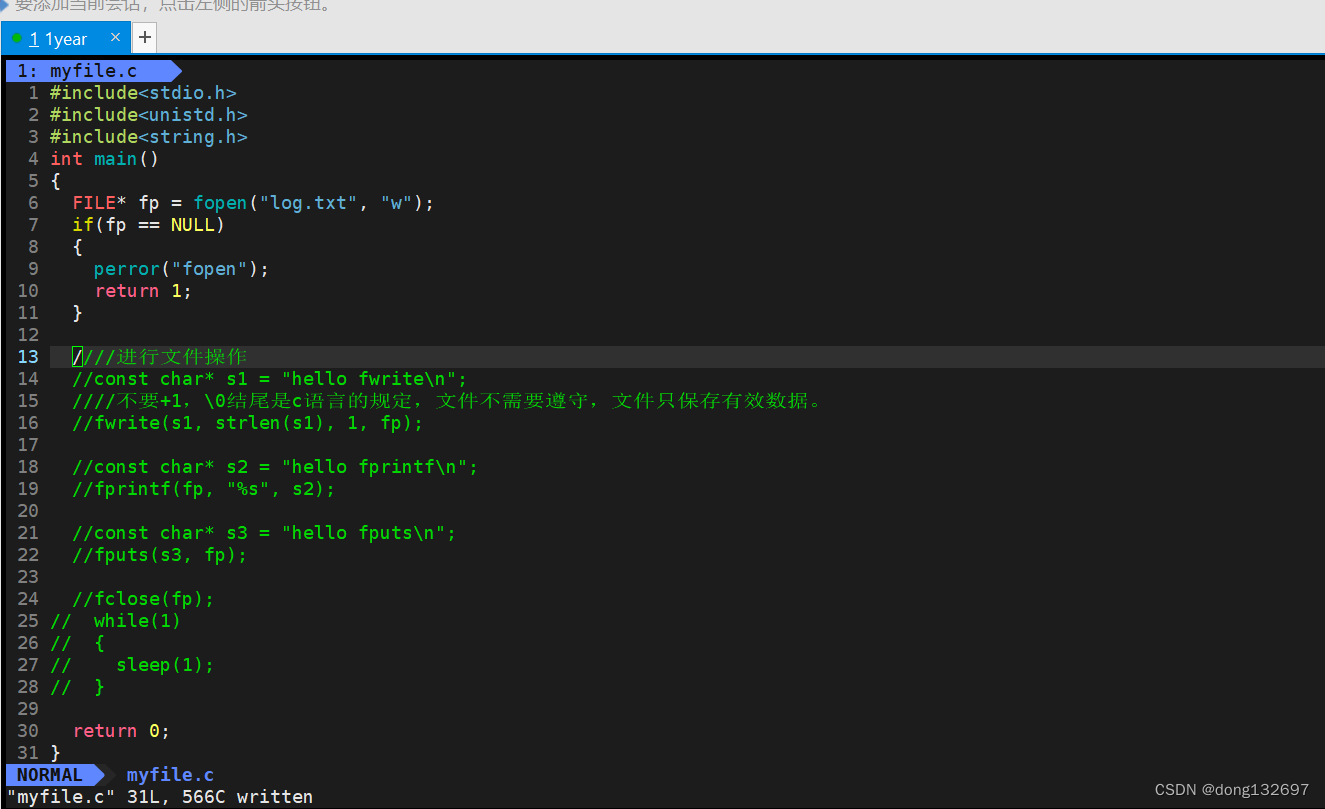Click the commented fprintf(fp, "%s", s2) line
Image resolution: width=1325 pixels, height=809 pixels.
coord(203,489)
